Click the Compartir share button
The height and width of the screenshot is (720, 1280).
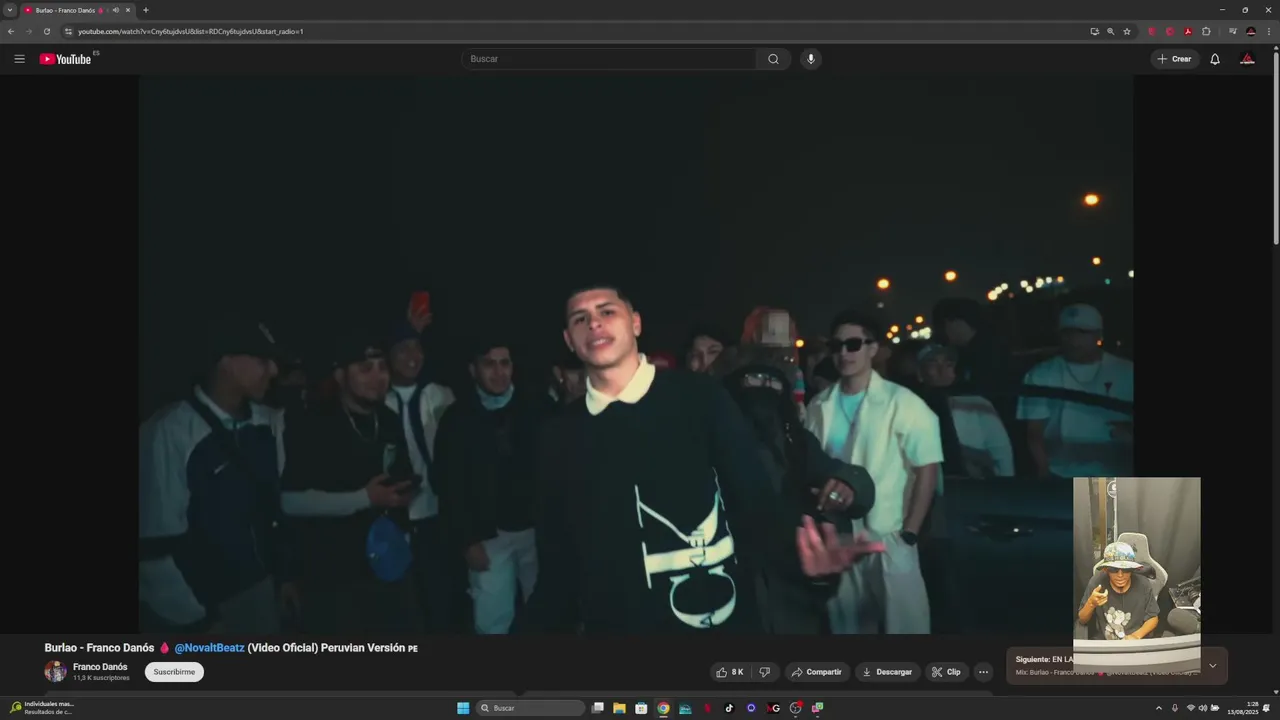tap(817, 672)
